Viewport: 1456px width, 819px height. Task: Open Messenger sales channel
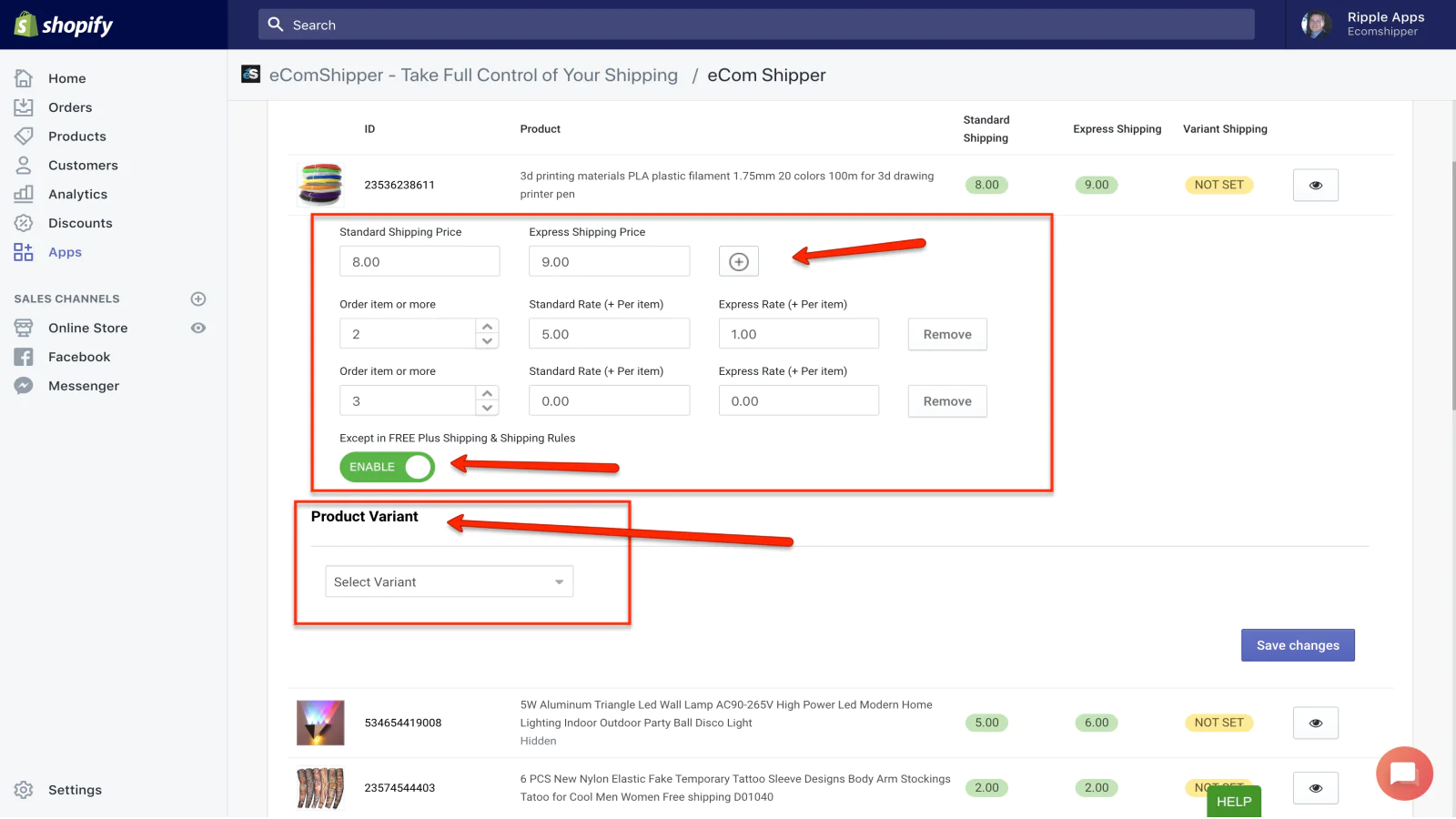[x=84, y=386]
